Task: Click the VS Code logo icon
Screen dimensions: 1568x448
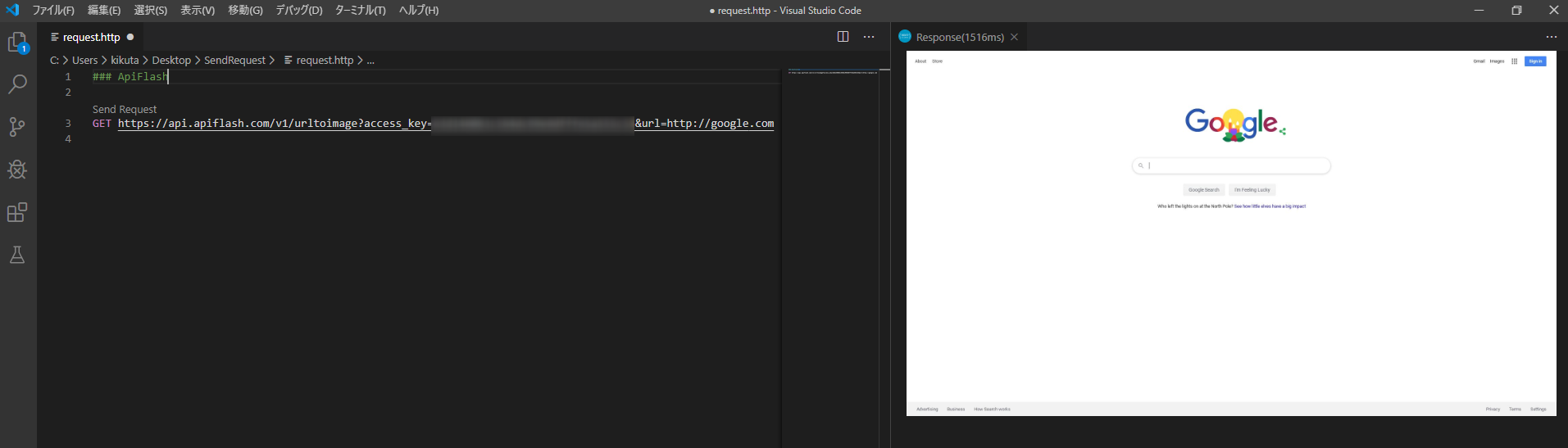Action: pyautogui.click(x=12, y=10)
